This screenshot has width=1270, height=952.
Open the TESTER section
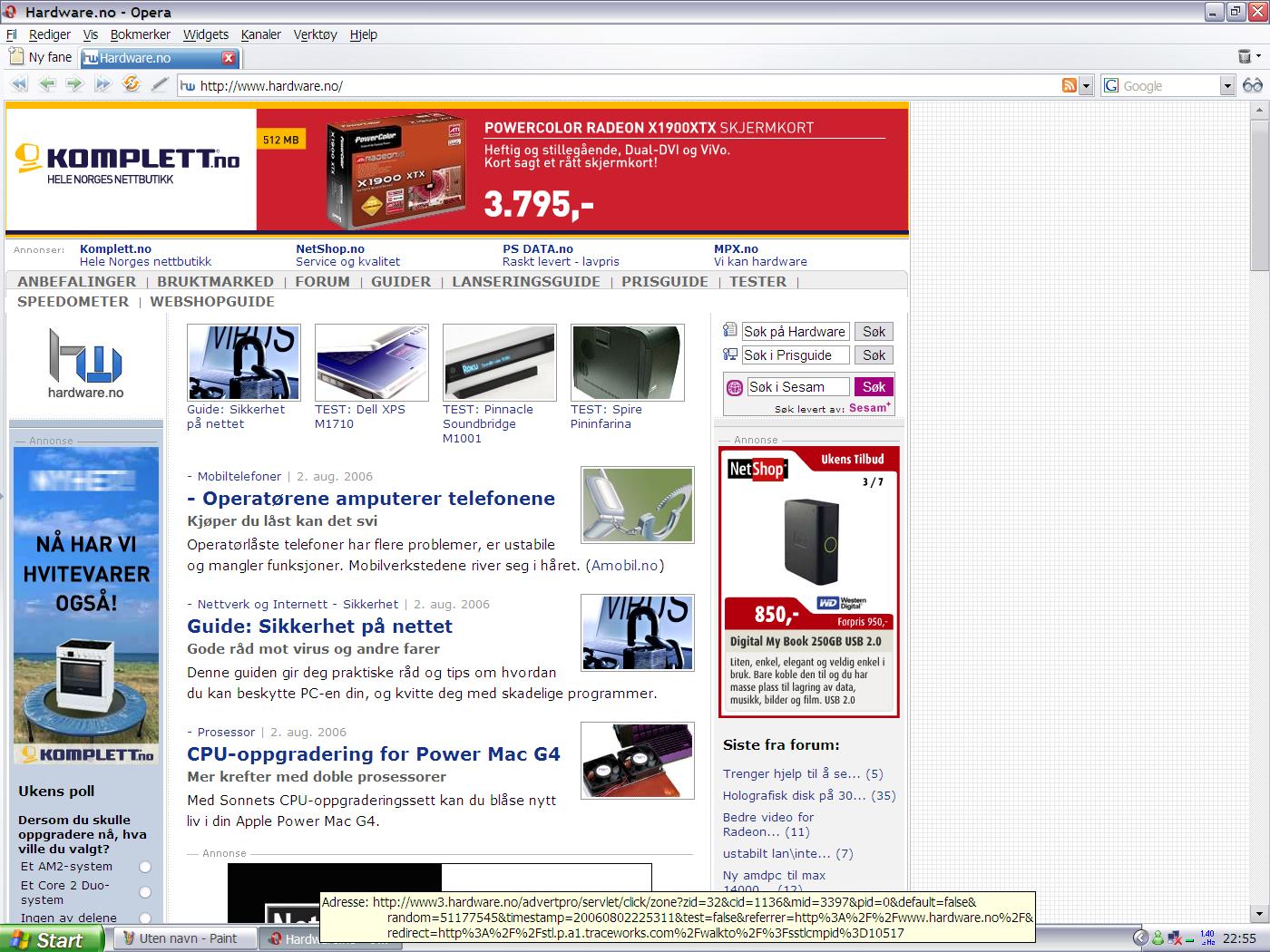pos(758,282)
